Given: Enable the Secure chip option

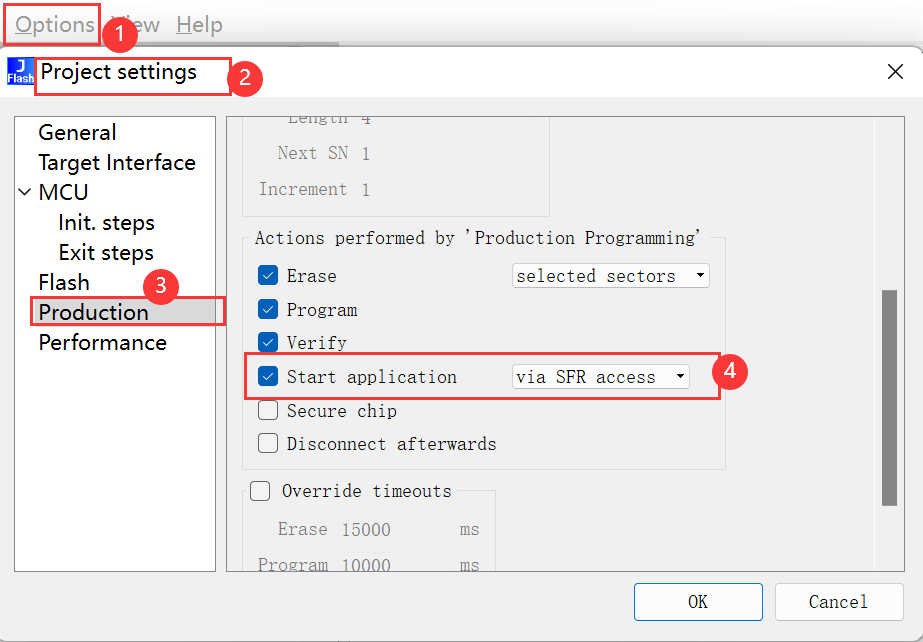Looking at the screenshot, I should [x=268, y=411].
